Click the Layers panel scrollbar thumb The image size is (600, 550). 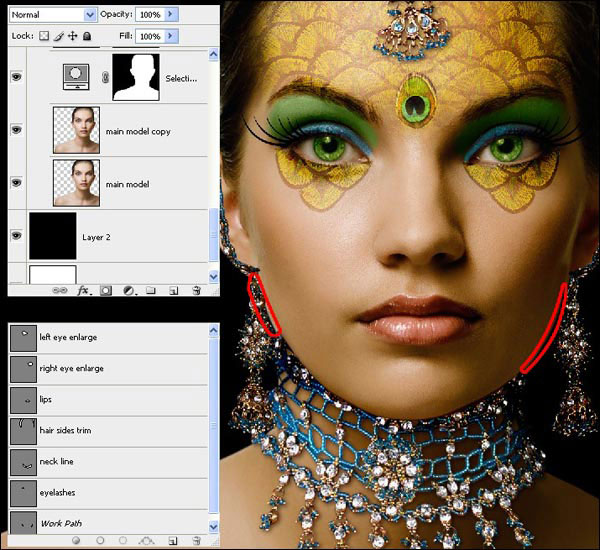(x=214, y=235)
